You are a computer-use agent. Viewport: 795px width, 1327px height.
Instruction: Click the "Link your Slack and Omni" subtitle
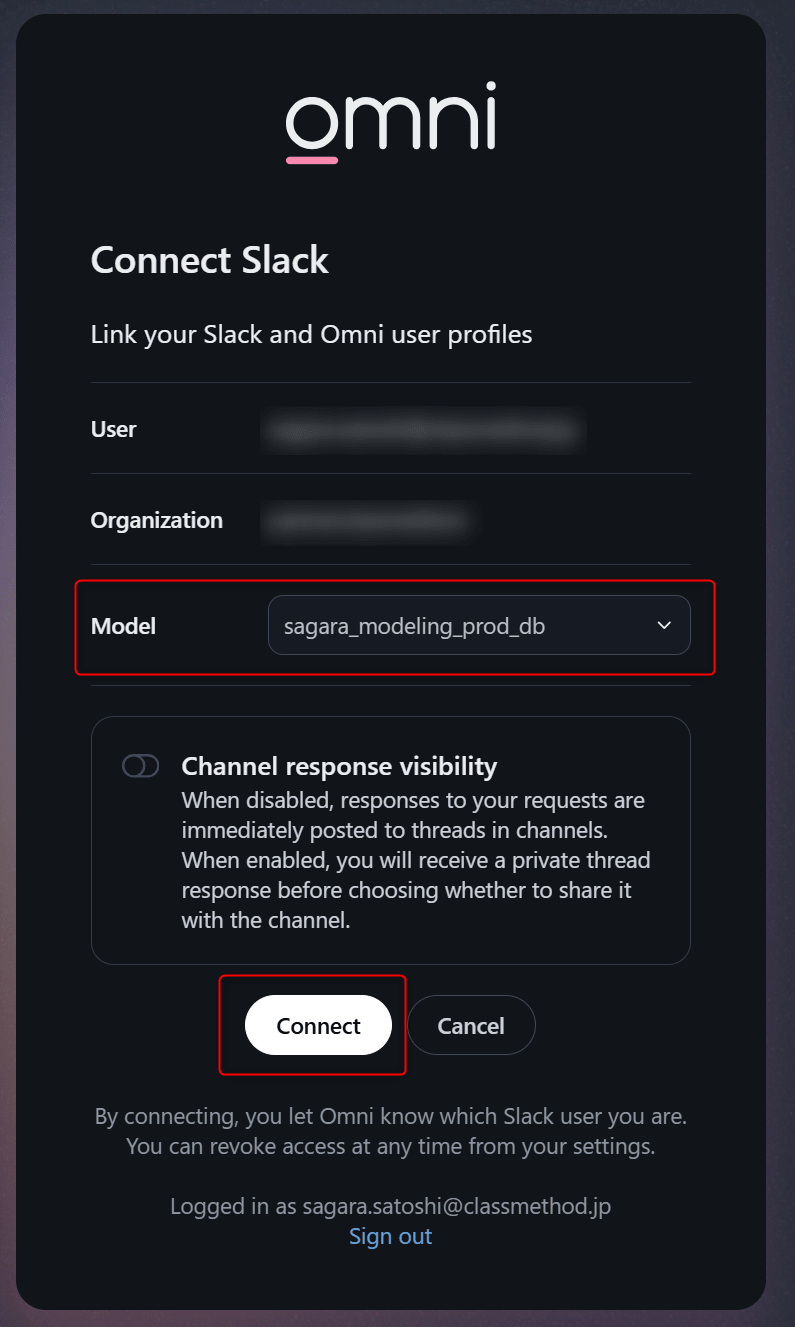311,334
